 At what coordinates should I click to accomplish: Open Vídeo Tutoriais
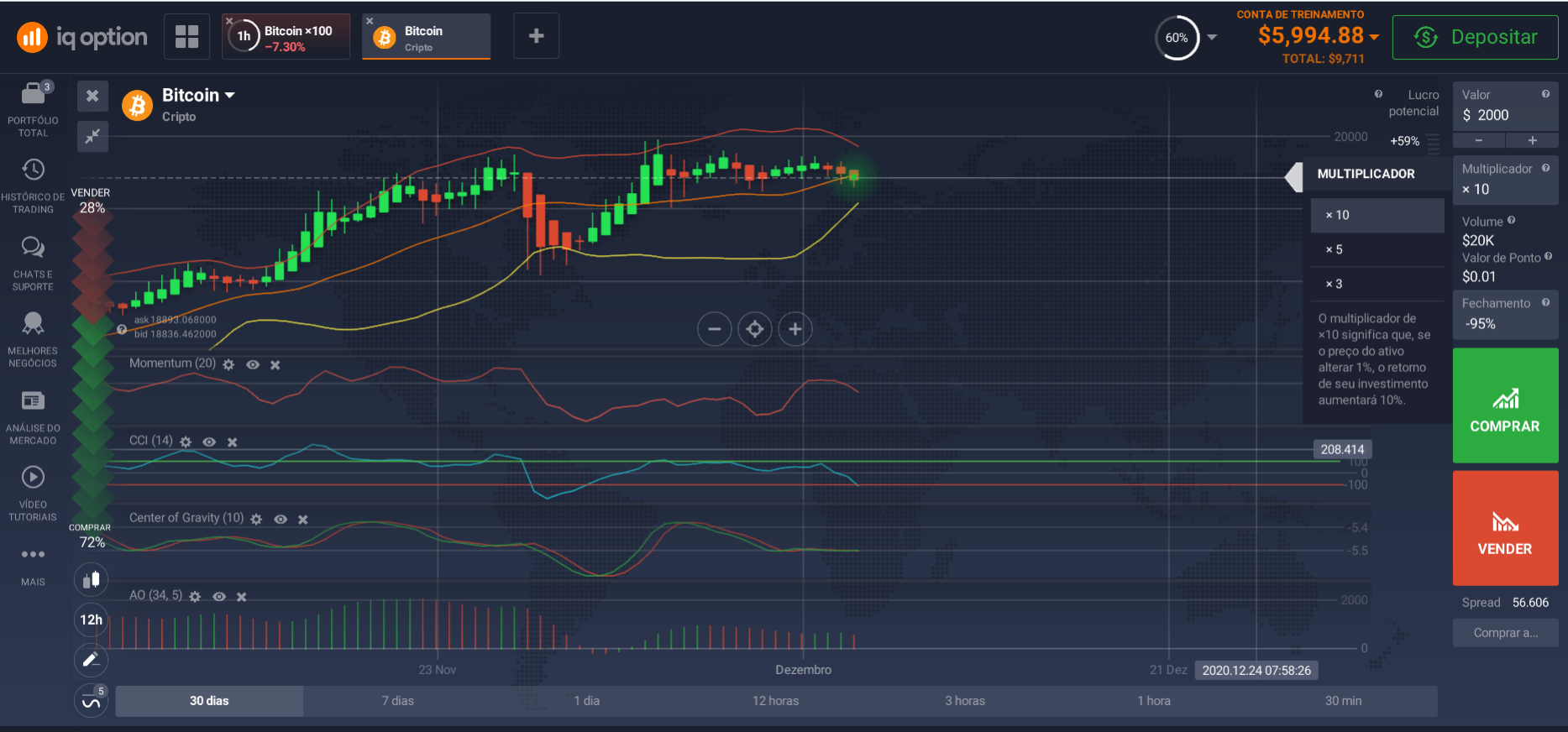point(33,494)
